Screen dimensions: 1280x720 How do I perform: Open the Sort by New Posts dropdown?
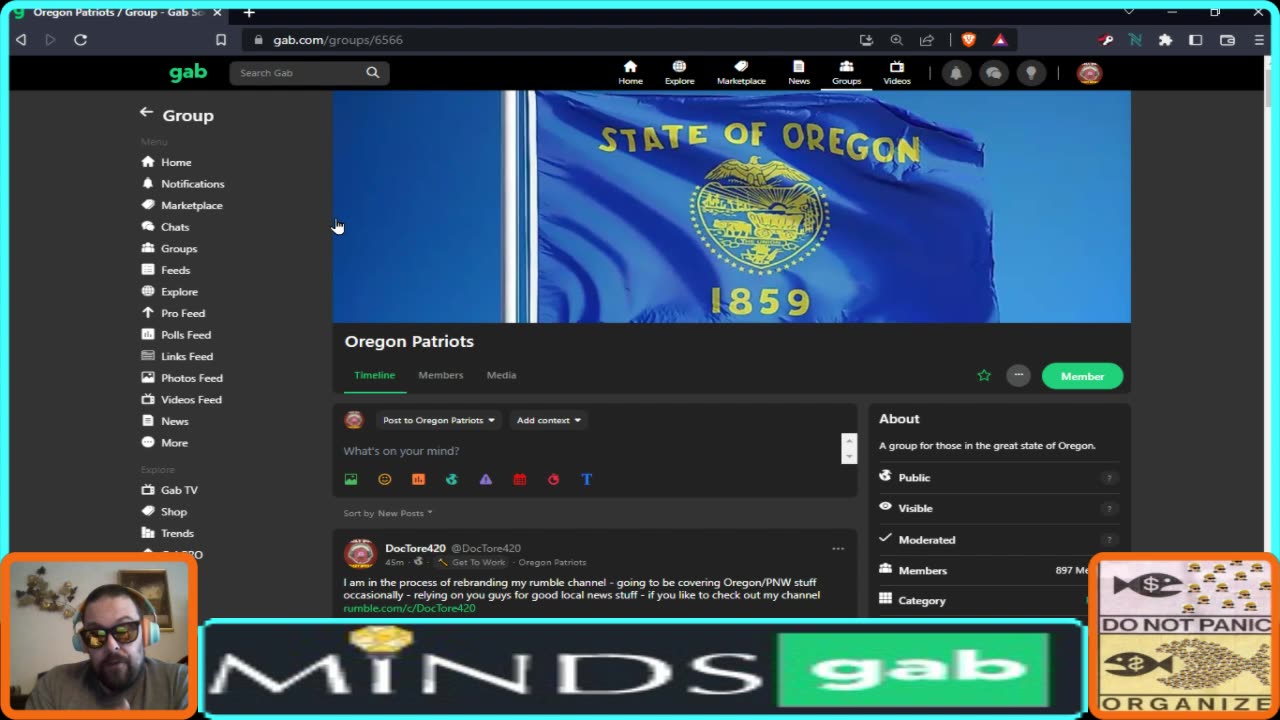pos(388,513)
